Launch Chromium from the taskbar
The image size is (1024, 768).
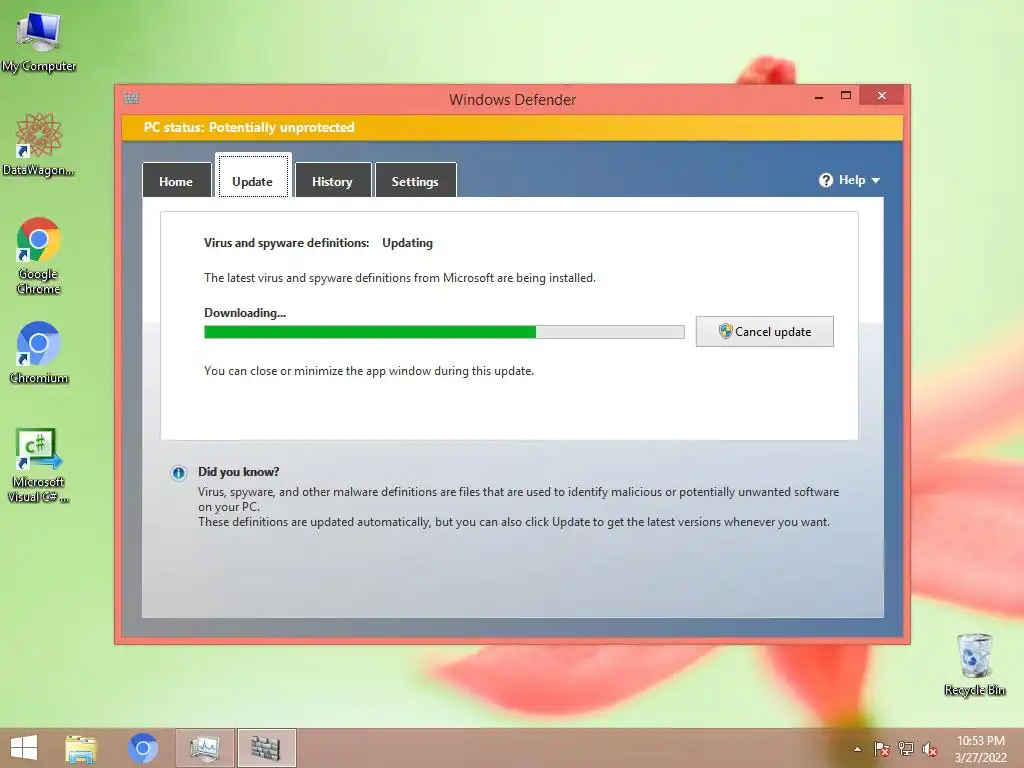(143, 748)
